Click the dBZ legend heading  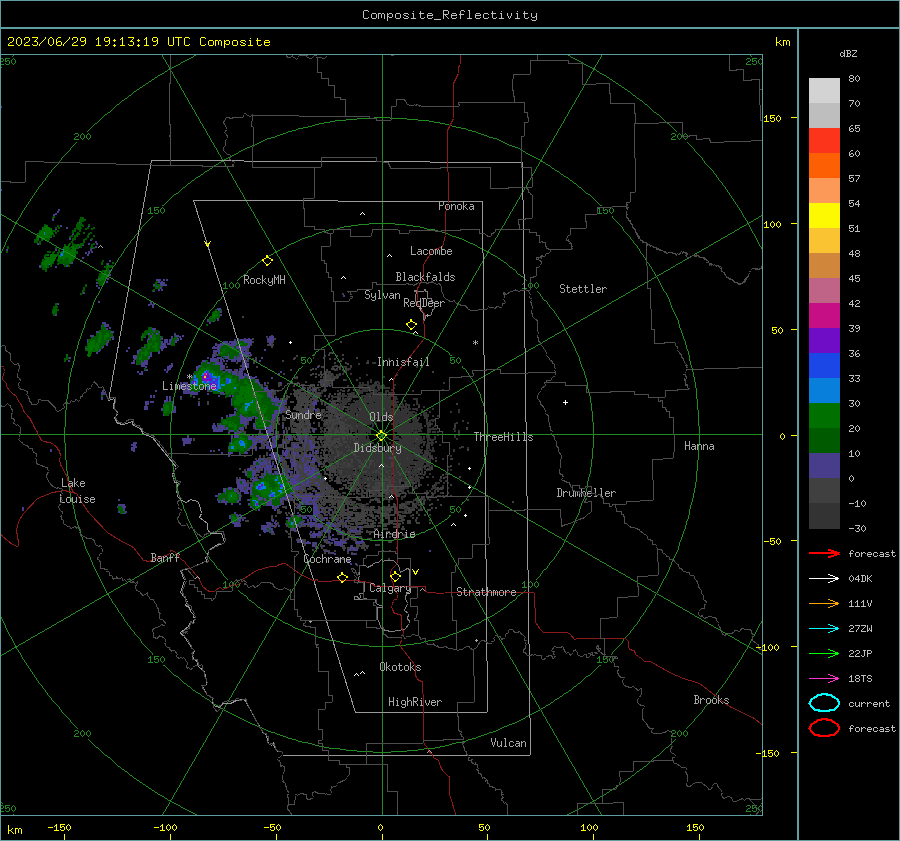[x=848, y=53]
